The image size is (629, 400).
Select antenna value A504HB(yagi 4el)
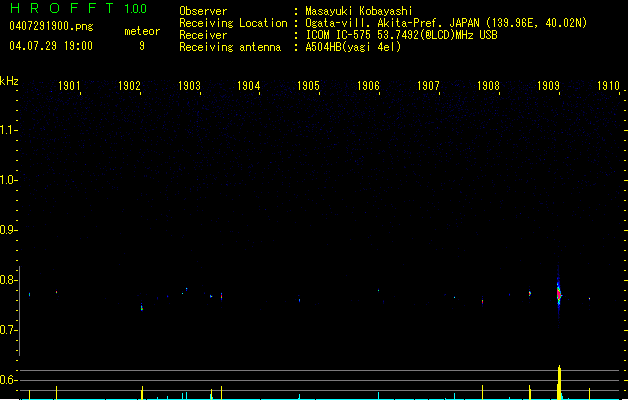click(x=353, y=47)
